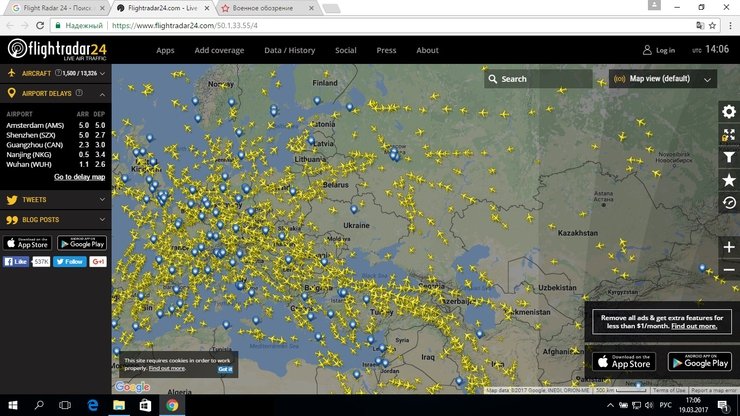
Task: Open the flight filter funnel icon
Action: click(x=729, y=157)
